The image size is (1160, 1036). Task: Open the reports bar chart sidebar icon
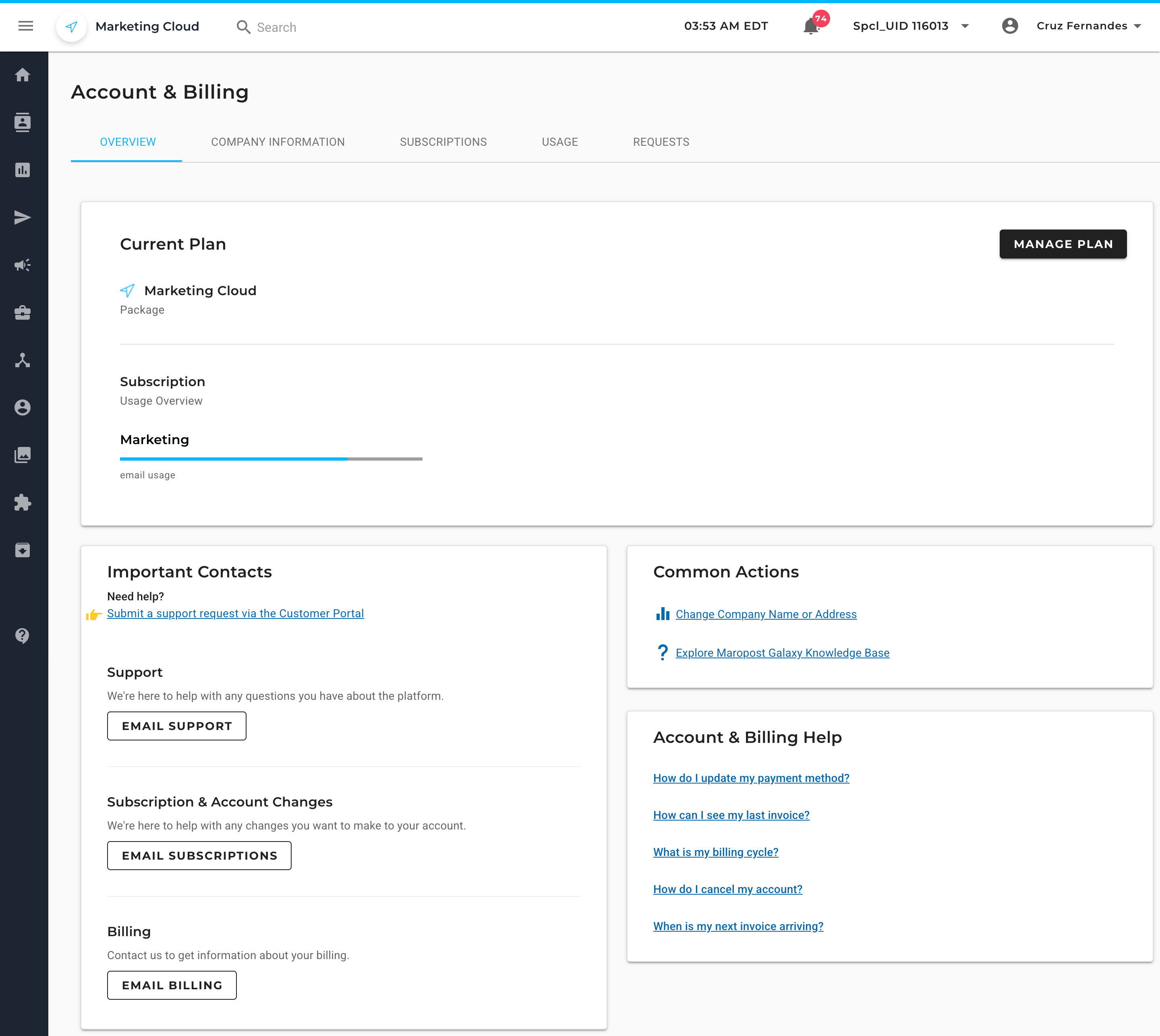point(23,170)
